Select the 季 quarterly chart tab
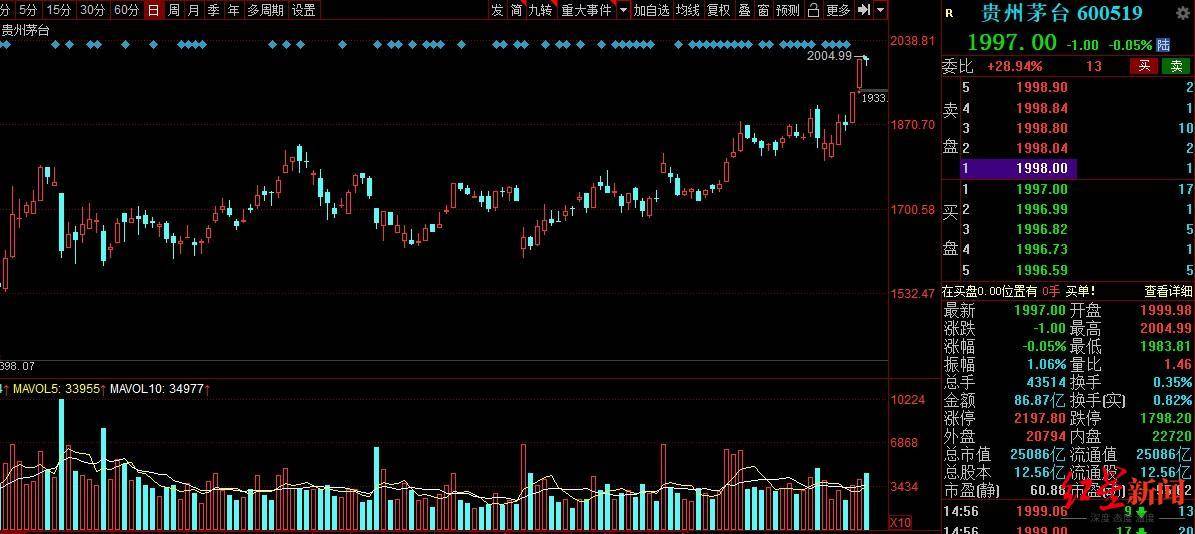 (x=213, y=10)
